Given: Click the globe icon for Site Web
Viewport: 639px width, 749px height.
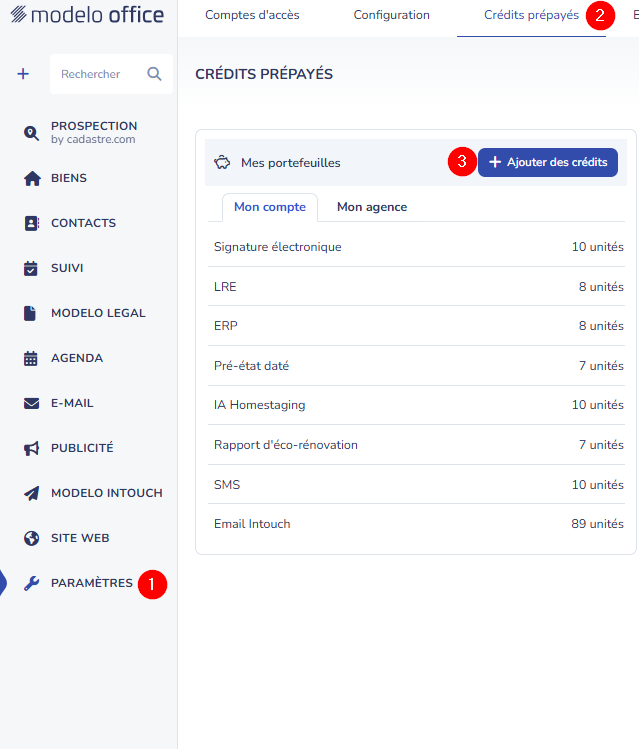Looking at the screenshot, I should (31, 538).
